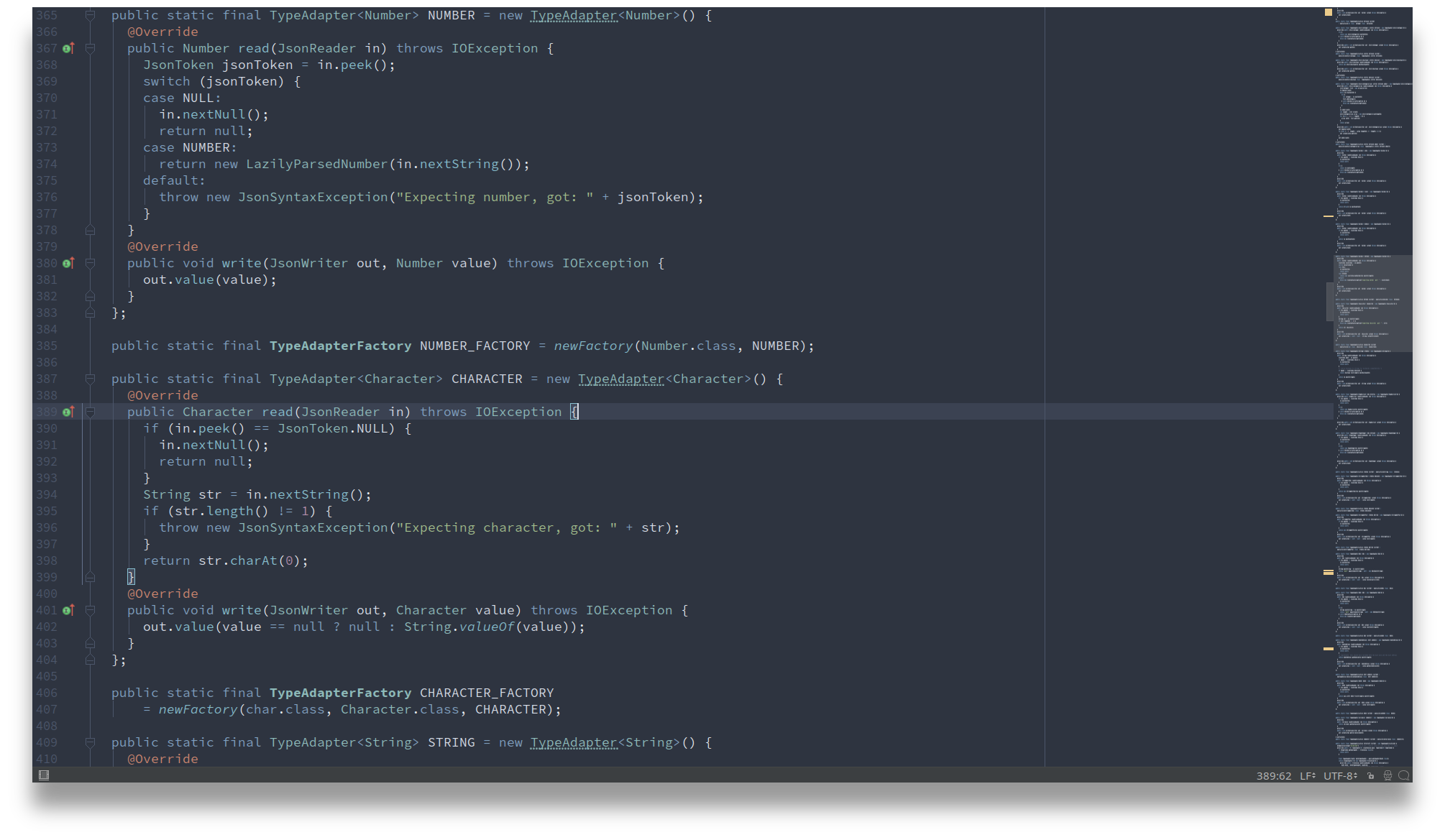Click line number 406 in the gutter
Screen dimensions: 1445x840
[47, 693]
